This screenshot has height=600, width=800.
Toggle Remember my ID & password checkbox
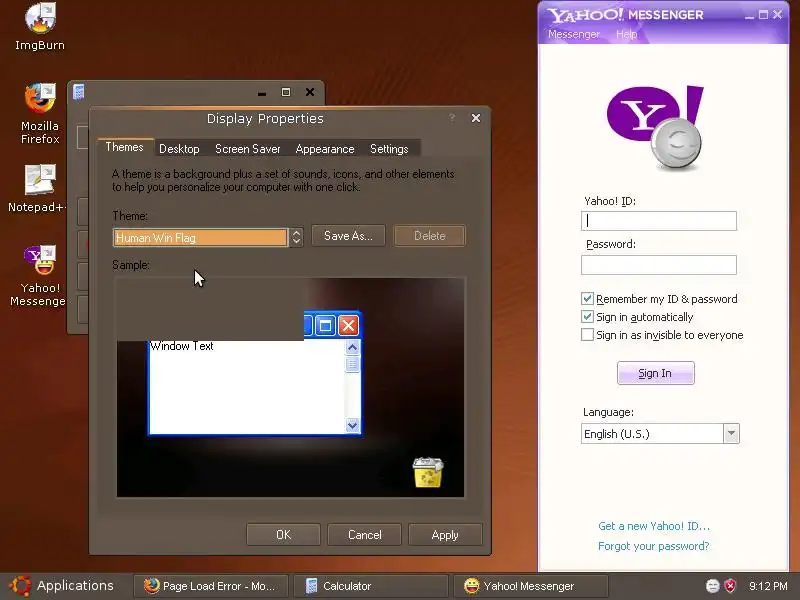click(x=587, y=298)
